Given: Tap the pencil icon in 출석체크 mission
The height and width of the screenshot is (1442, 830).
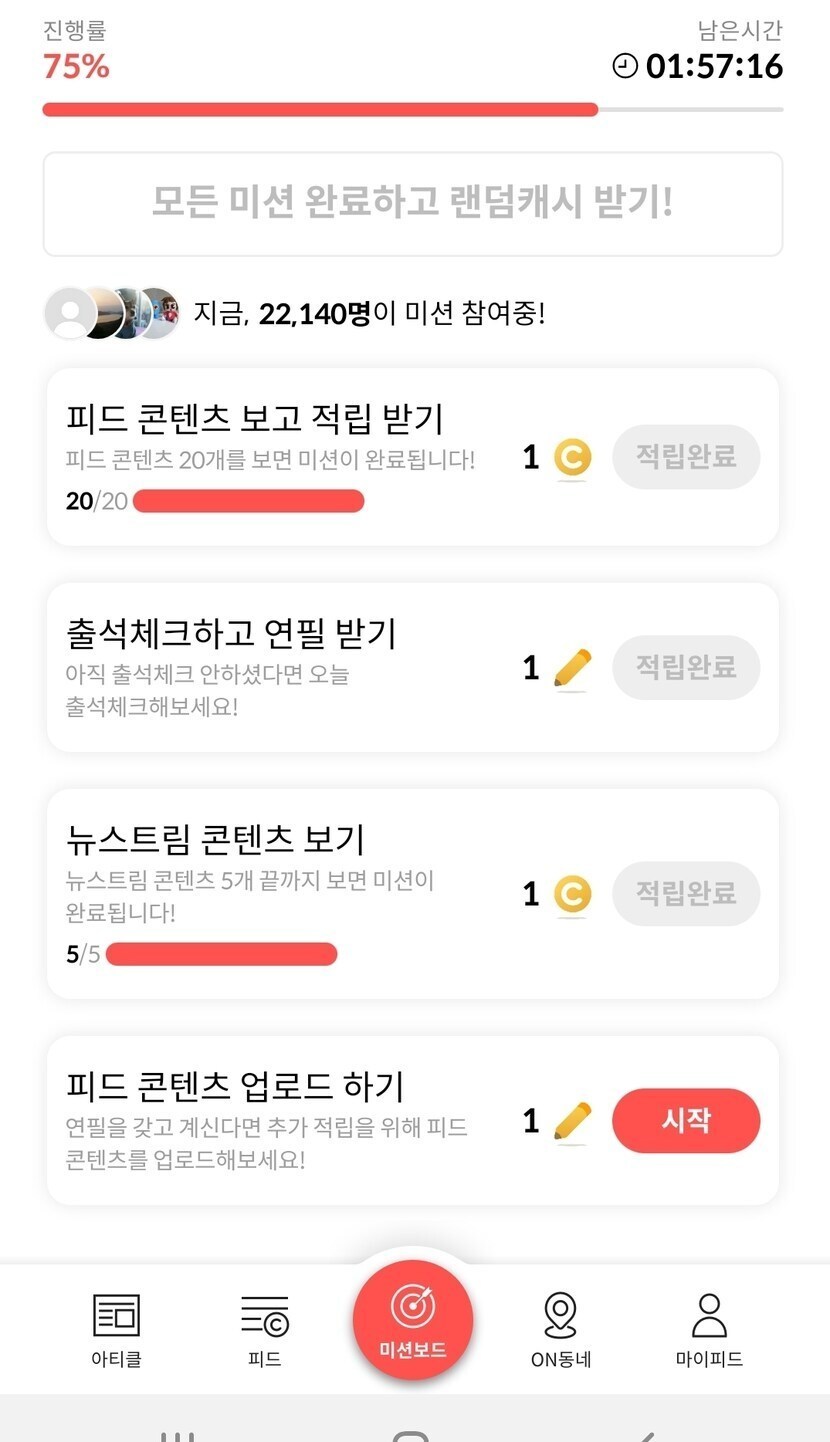Looking at the screenshot, I should click(572, 668).
